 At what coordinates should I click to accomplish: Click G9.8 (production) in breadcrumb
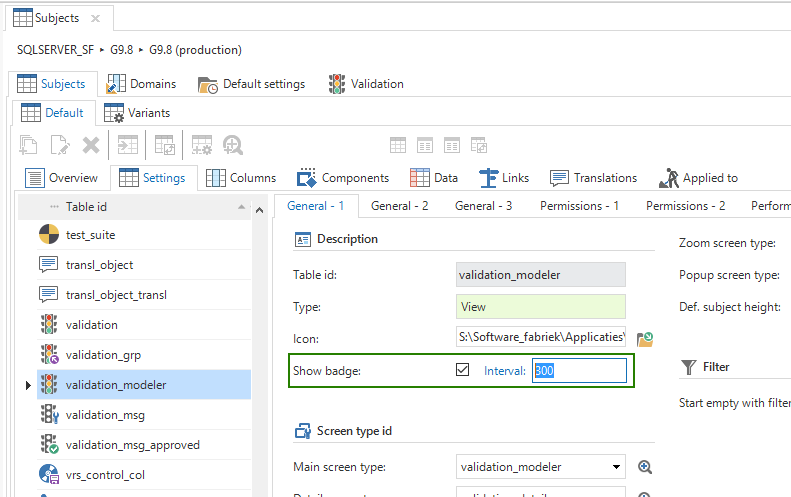click(x=195, y=50)
